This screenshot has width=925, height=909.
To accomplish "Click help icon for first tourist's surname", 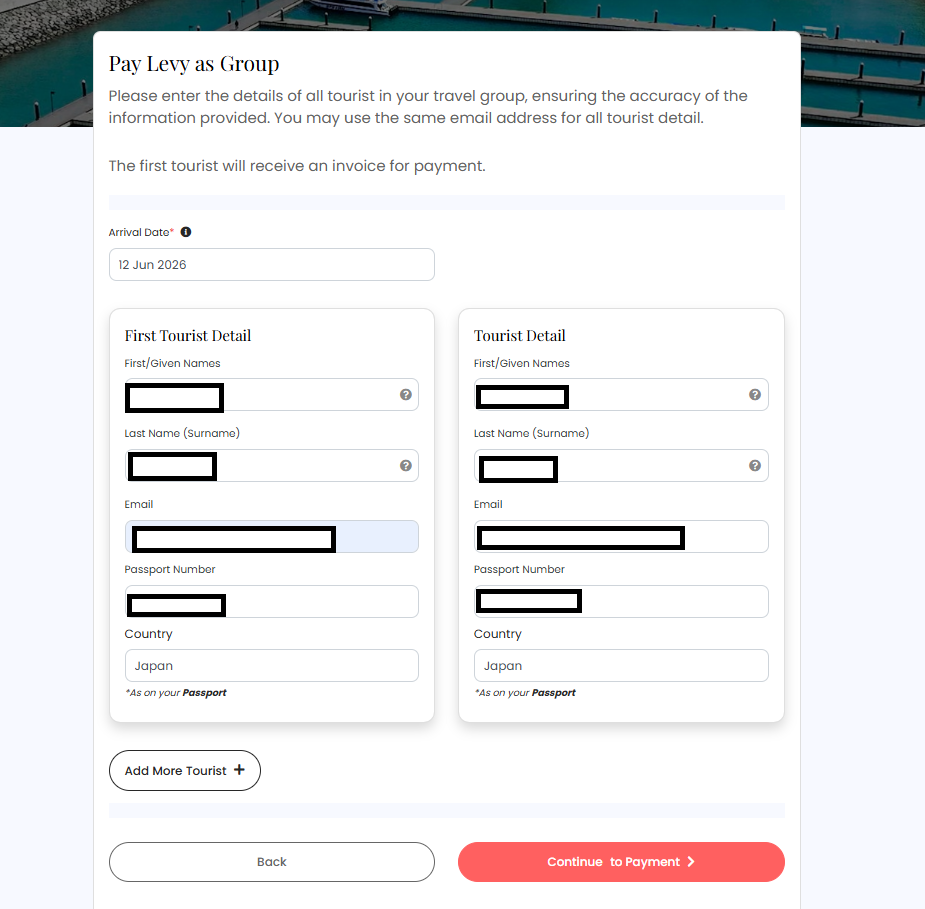I will point(406,465).
